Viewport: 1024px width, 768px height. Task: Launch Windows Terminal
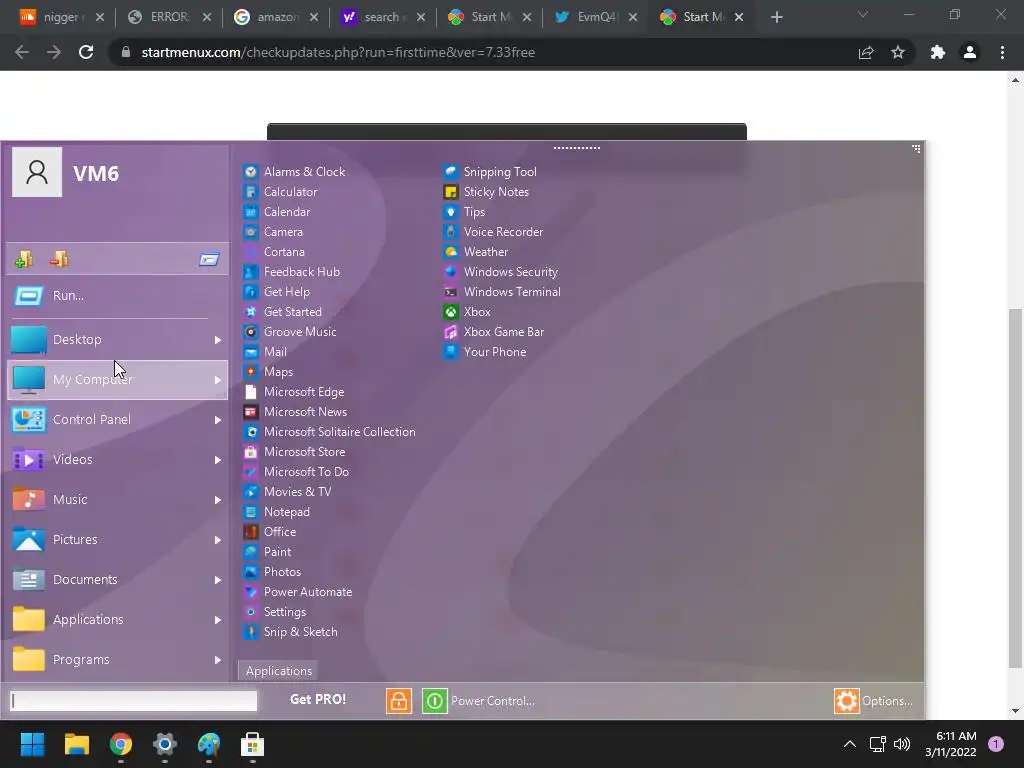(502, 292)
